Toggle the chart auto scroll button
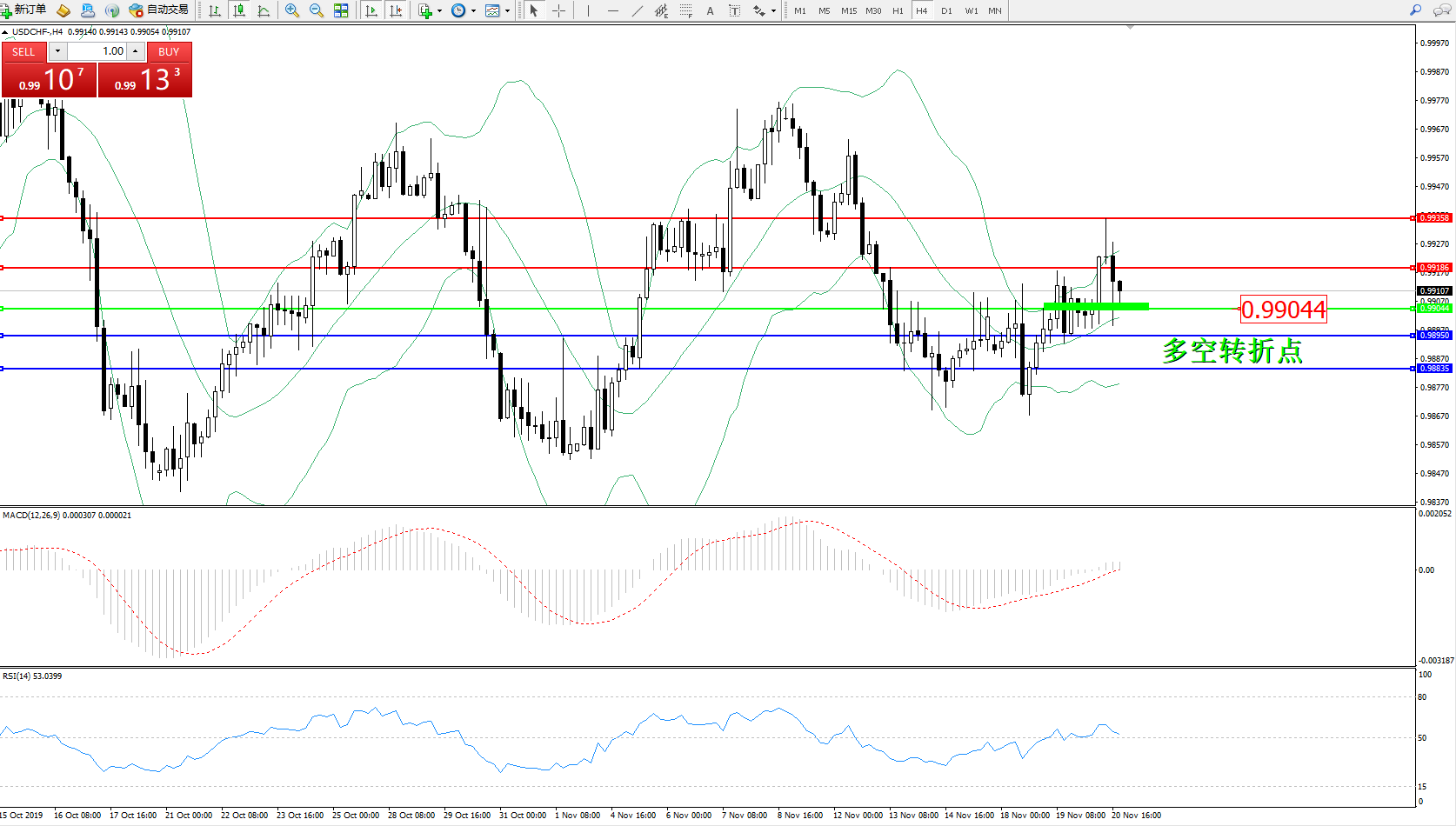1456x826 pixels. pyautogui.click(x=371, y=10)
